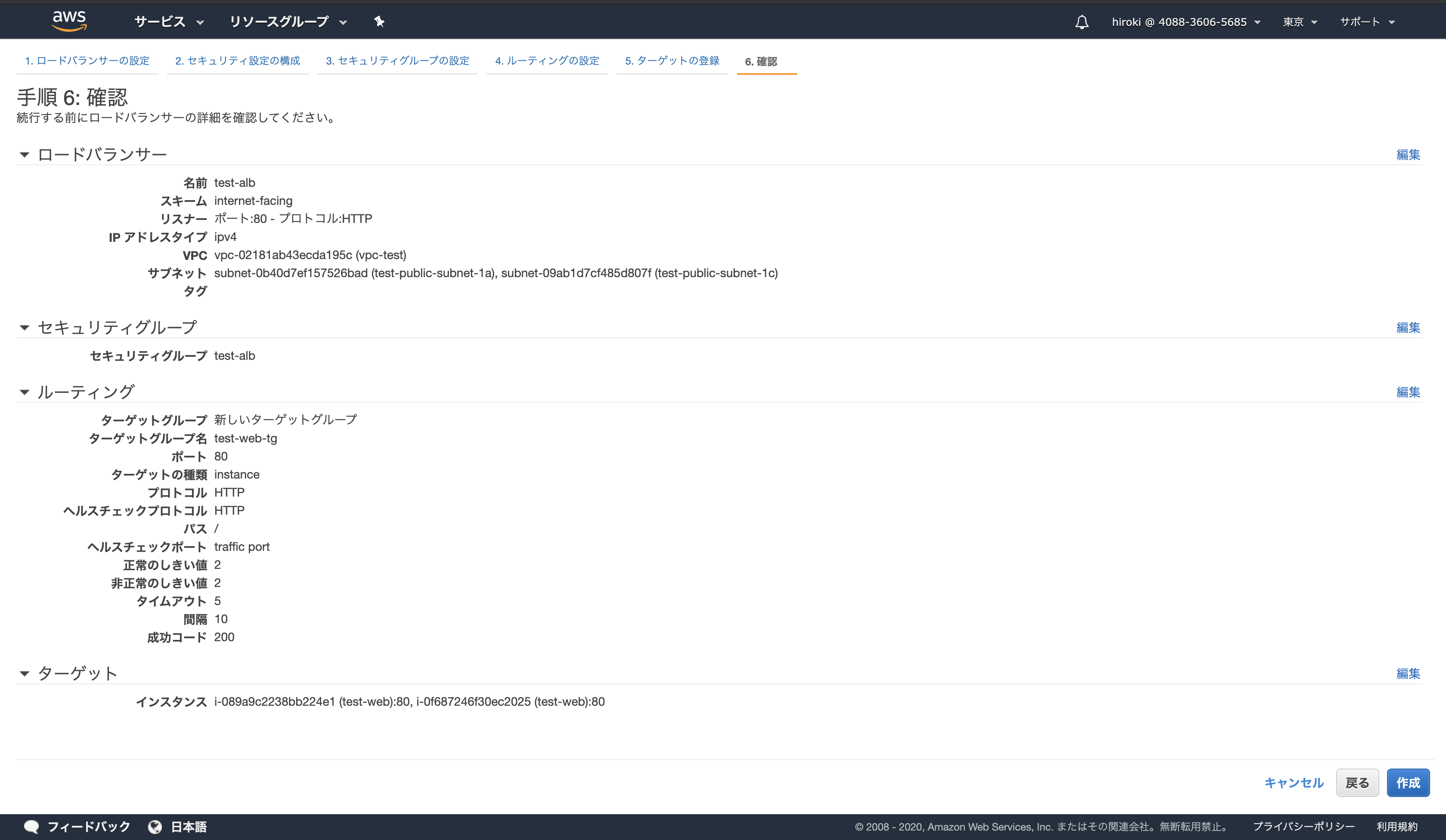Collapse the ロードバランサー section
The image size is (1446, 840).
click(24, 154)
